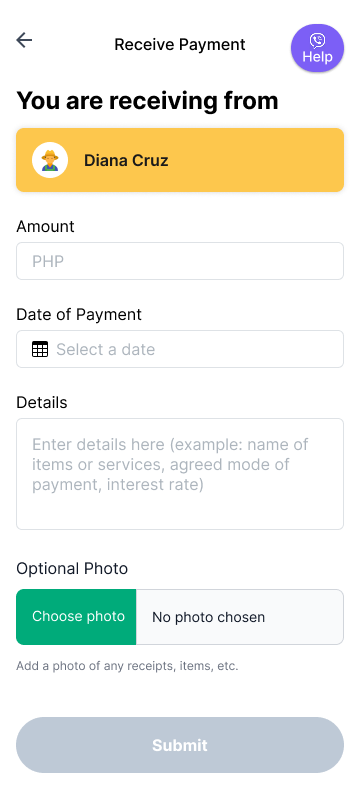Viewport: 360px width, 800px height.
Task: Click the calendar grid icon
Action: tap(40, 349)
